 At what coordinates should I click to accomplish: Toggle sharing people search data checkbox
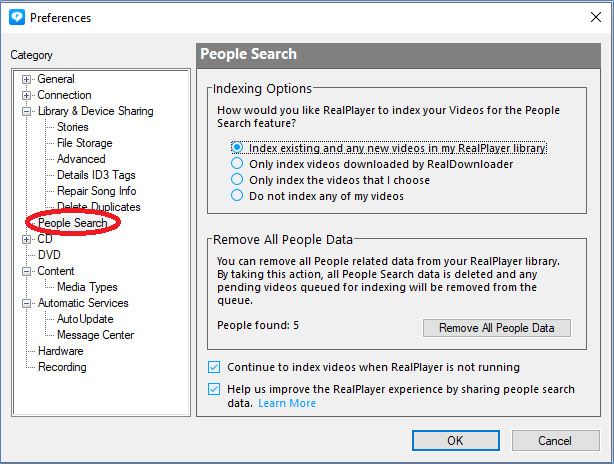[x=214, y=389]
